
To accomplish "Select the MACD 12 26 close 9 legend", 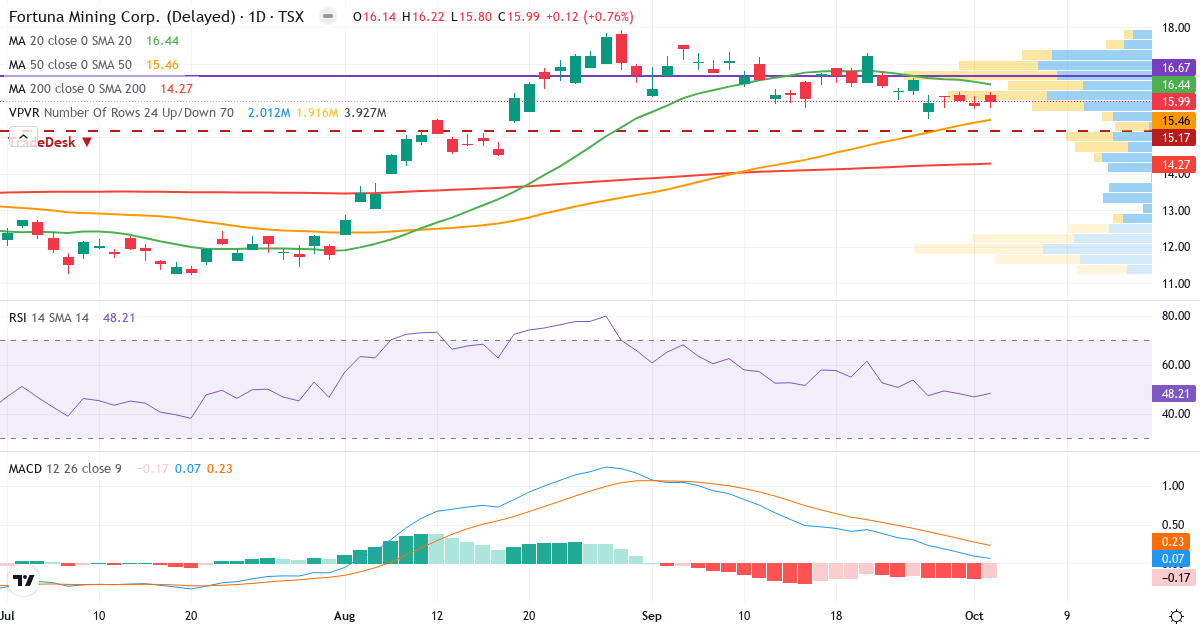I will tap(65, 468).
